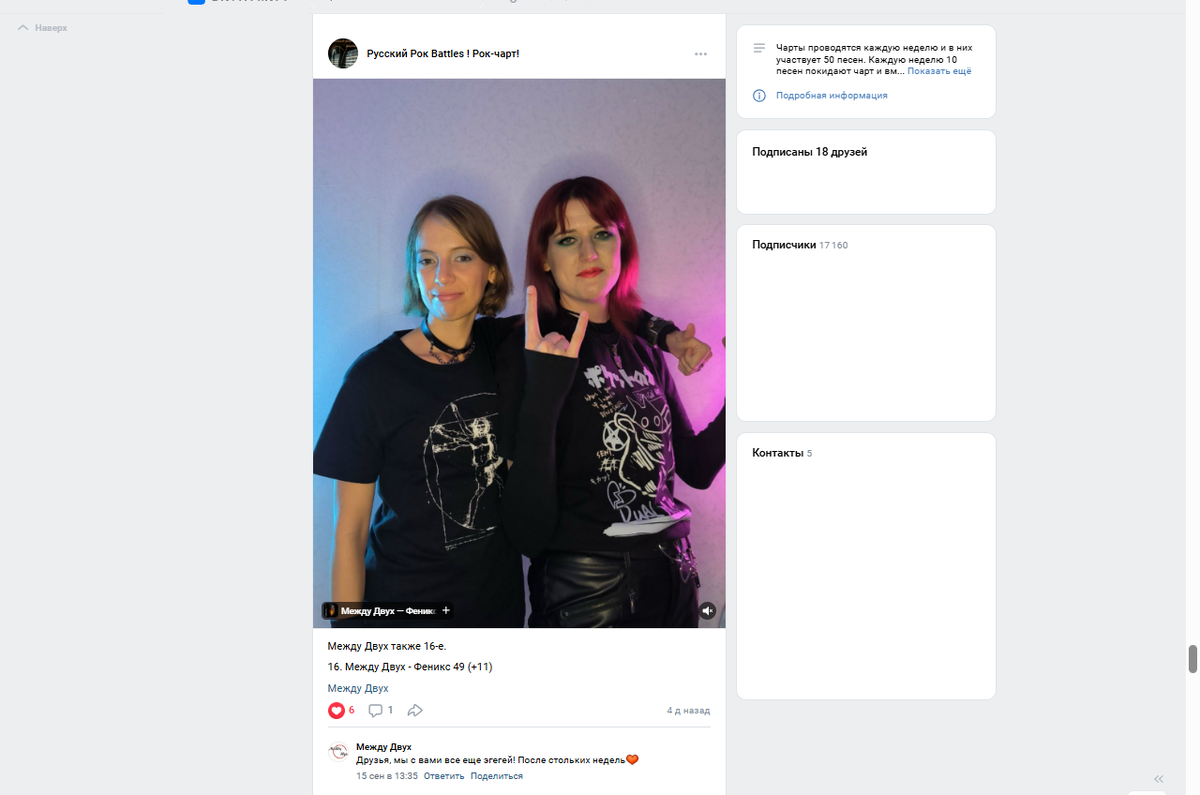
Task: Click the page vertical scrollbar thumb
Action: [x=1192, y=660]
